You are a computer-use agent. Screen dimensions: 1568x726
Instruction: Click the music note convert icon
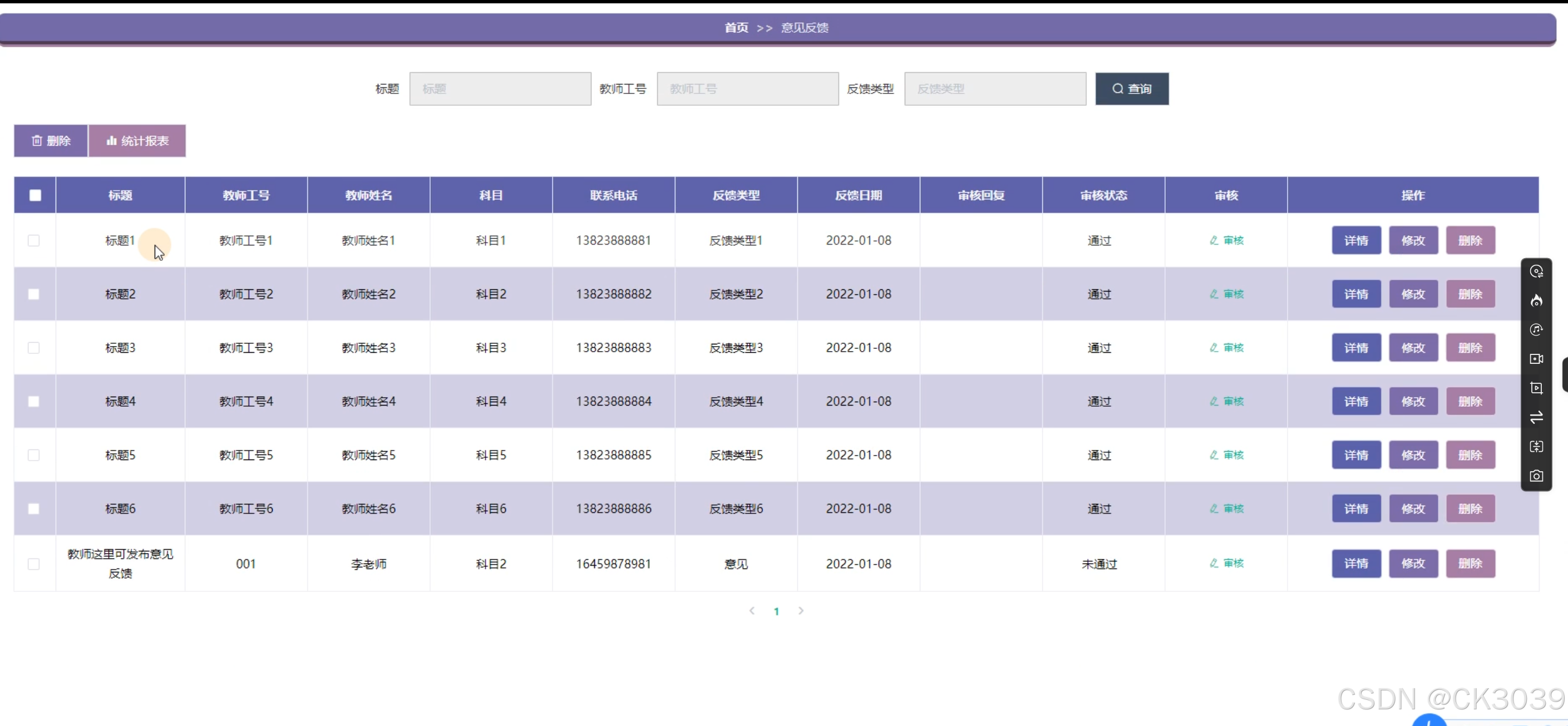click(1536, 330)
